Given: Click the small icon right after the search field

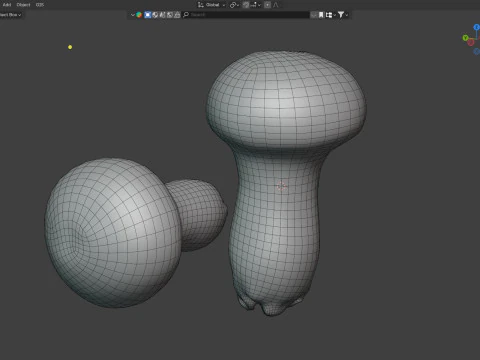Looking at the screenshot, I should click(314, 15).
